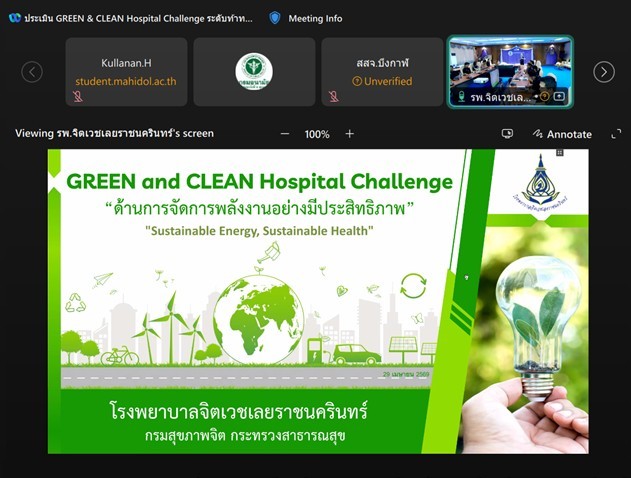
Task: Select the green logo participant tile
Action: (x=253, y=72)
